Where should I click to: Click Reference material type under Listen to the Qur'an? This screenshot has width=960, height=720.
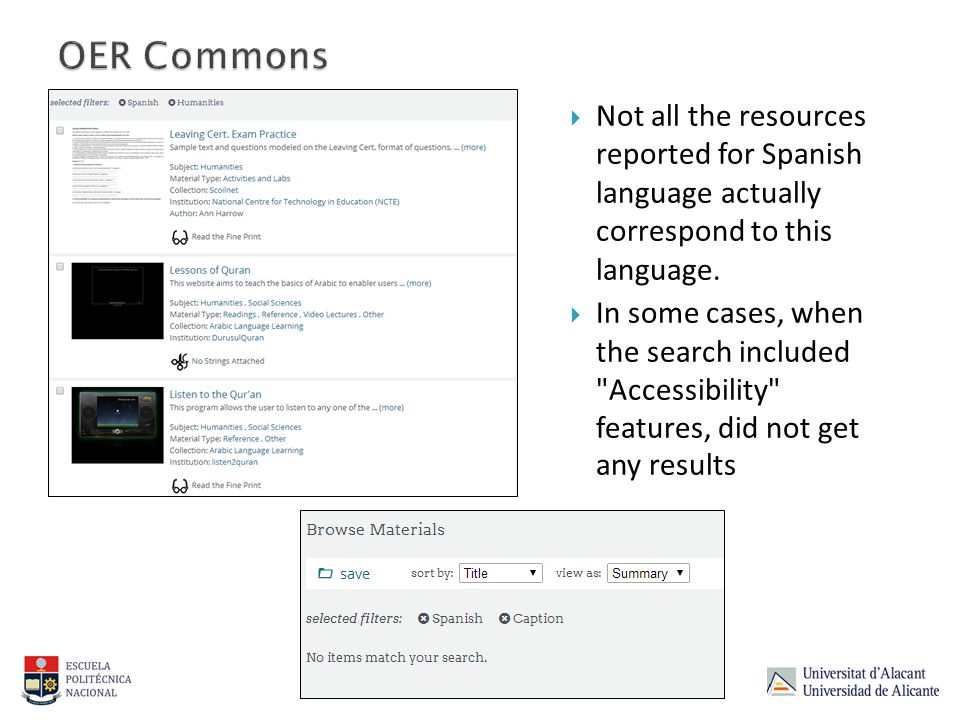(x=241, y=439)
